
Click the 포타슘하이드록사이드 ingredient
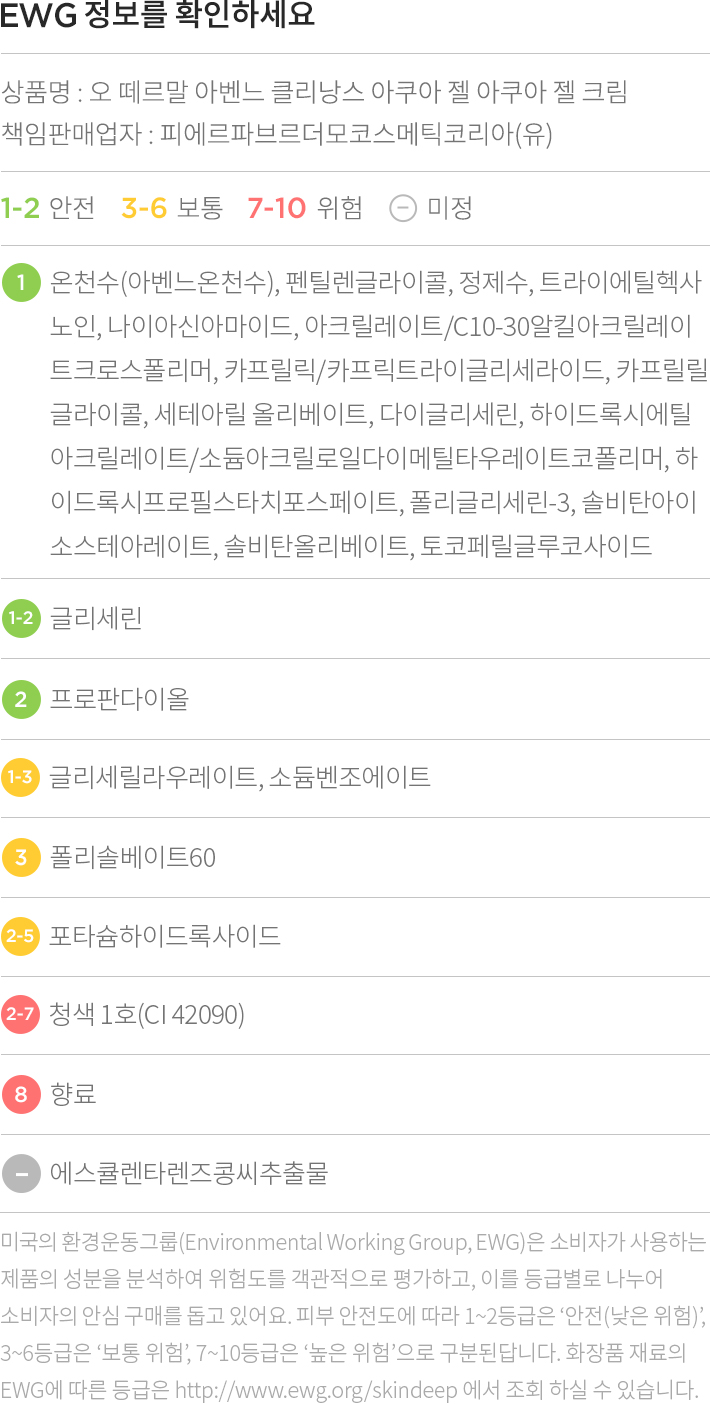tap(165, 936)
